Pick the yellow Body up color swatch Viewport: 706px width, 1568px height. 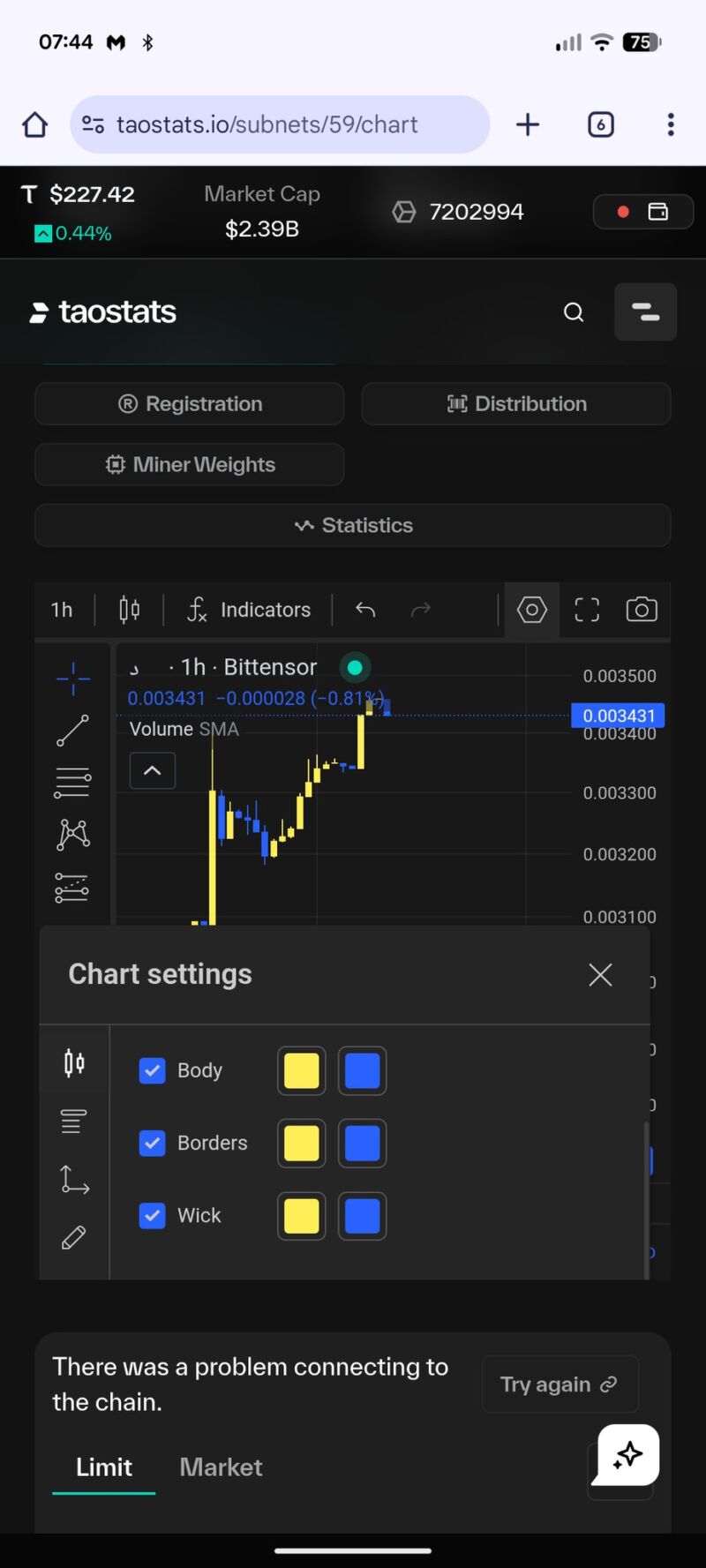pyautogui.click(x=302, y=1070)
